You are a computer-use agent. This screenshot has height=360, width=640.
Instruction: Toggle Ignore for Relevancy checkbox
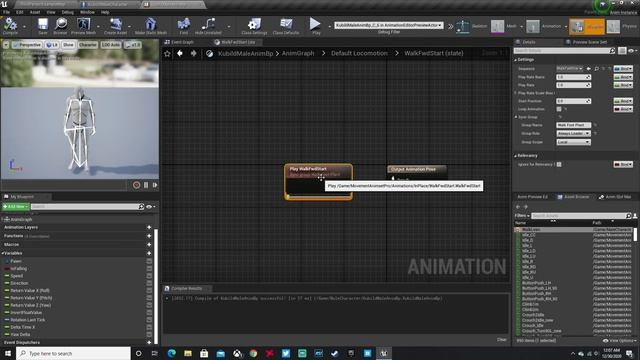pyautogui.click(x=559, y=164)
